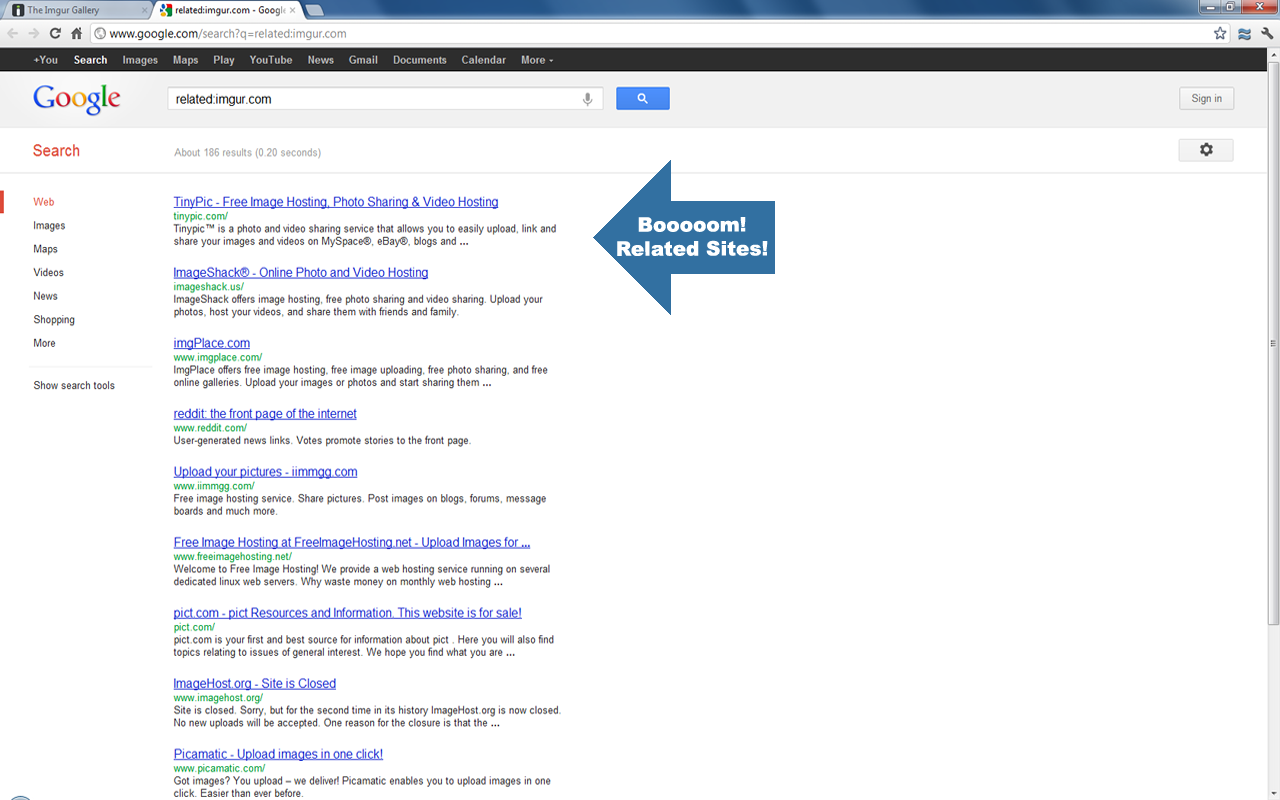This screenshot has width=1280, height=800.
Task: Start voice search with the microphone icon
Action: (588, 99)
